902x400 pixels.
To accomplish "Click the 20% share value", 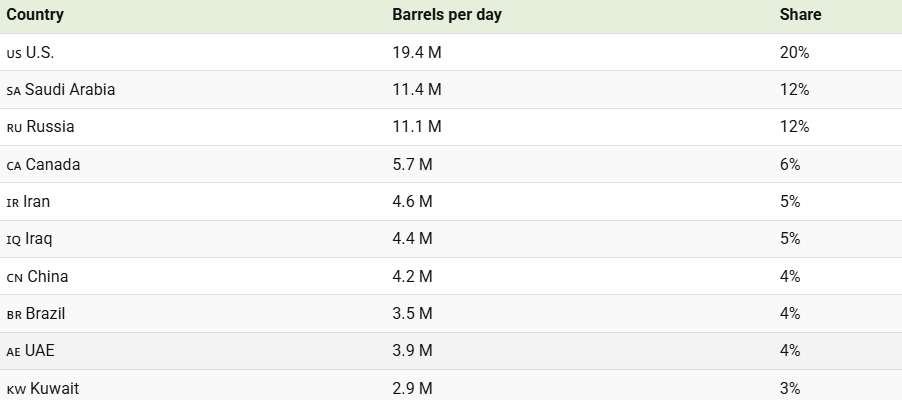I will pyautogui.click(x=794, y=52).
